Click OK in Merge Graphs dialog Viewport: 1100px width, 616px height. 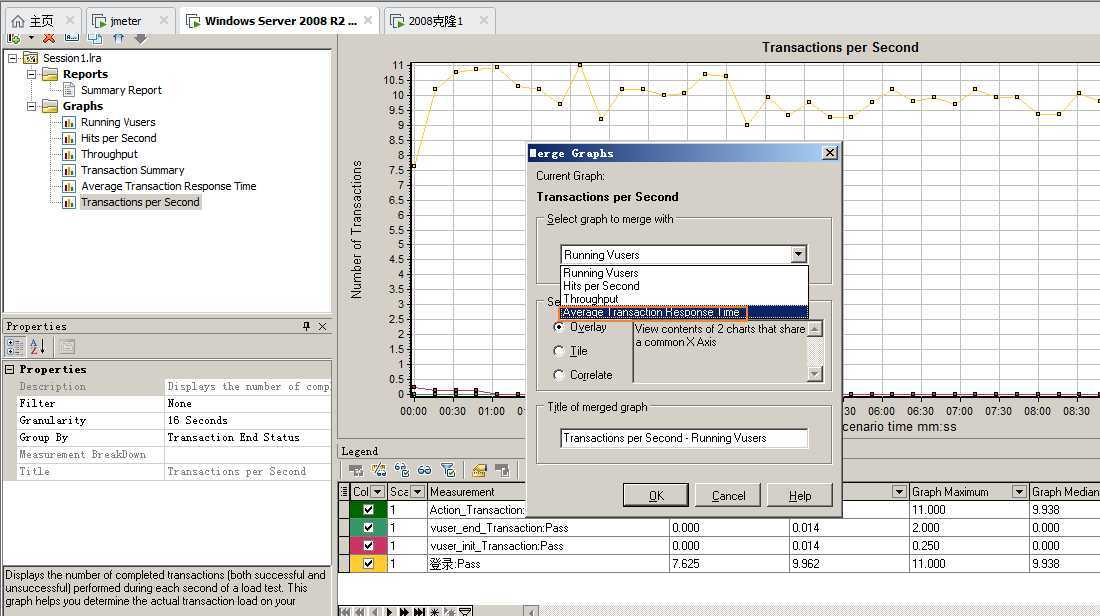656,495
